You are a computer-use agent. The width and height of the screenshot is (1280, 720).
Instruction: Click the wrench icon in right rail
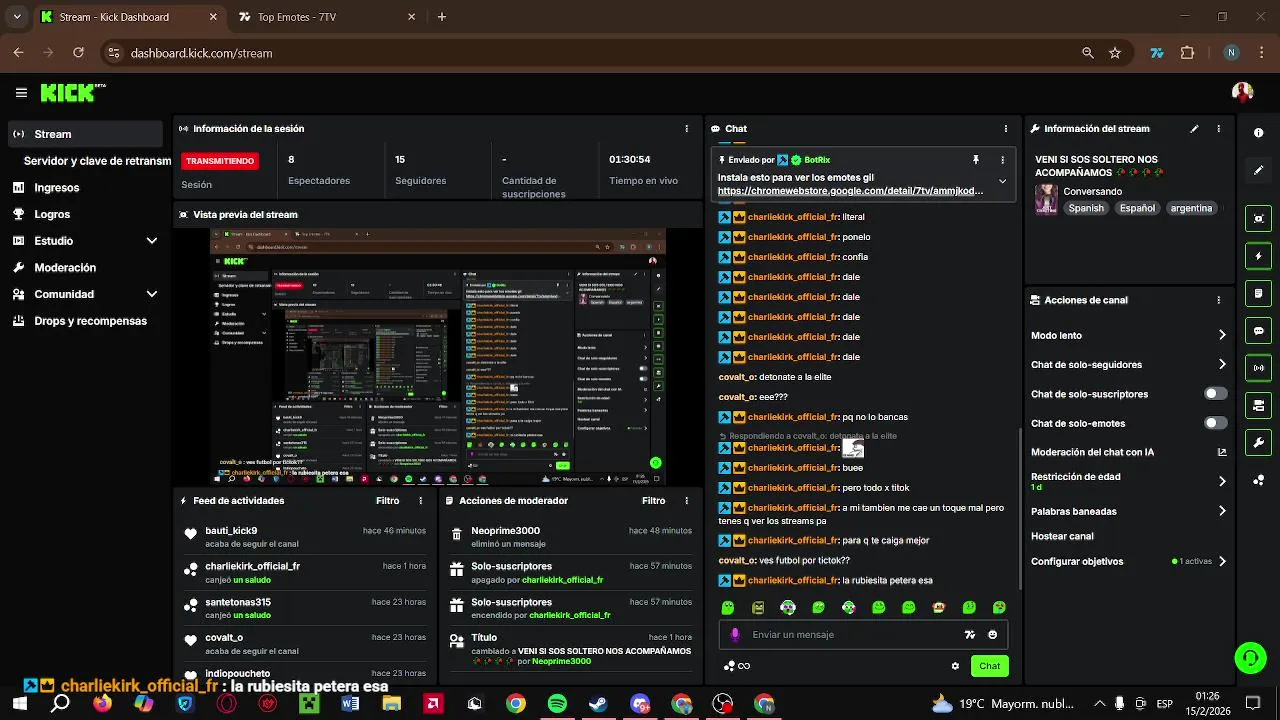(x=1258, y=443)
